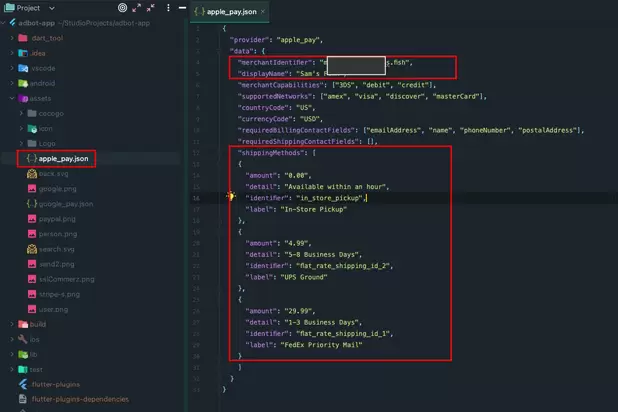
Task: Click the build folder icon
Action: (23, 324)
